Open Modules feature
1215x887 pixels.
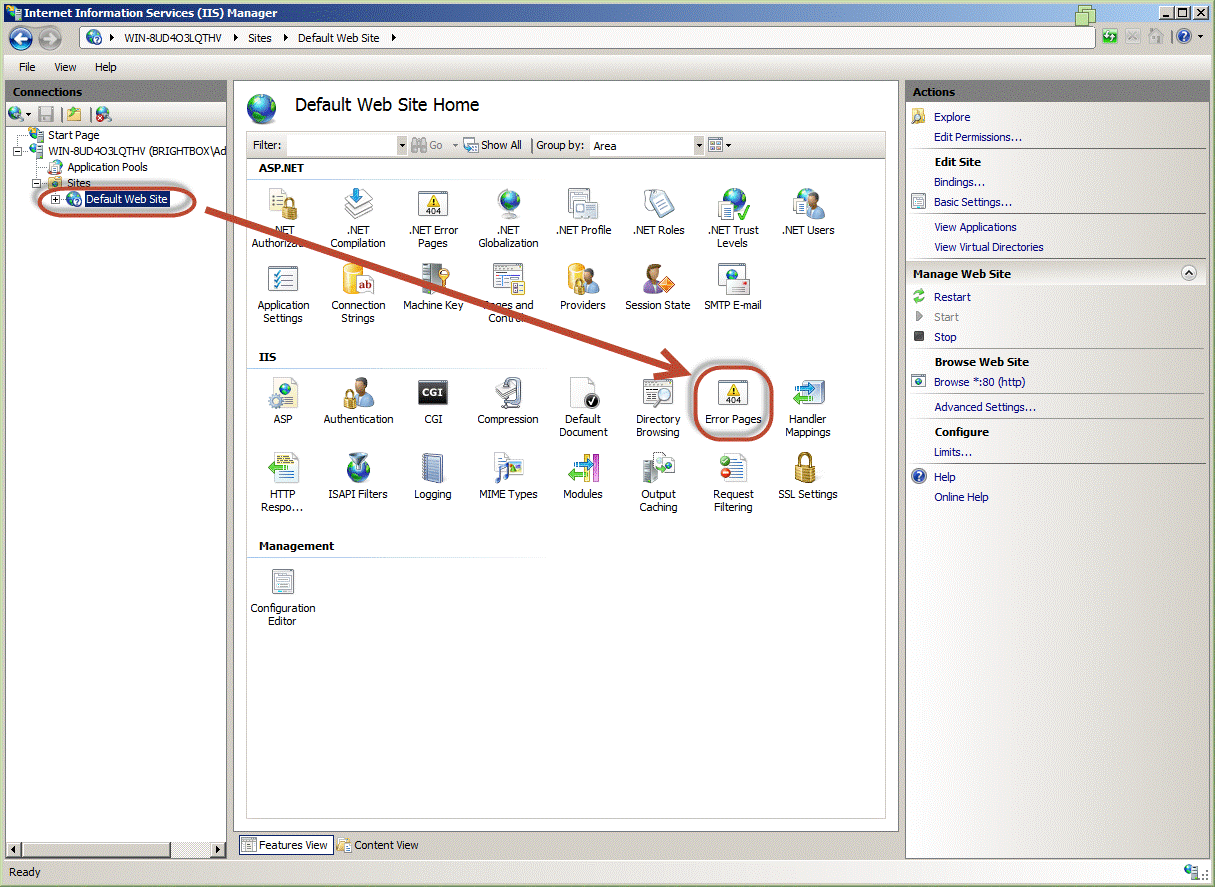[x=583, y=476]
